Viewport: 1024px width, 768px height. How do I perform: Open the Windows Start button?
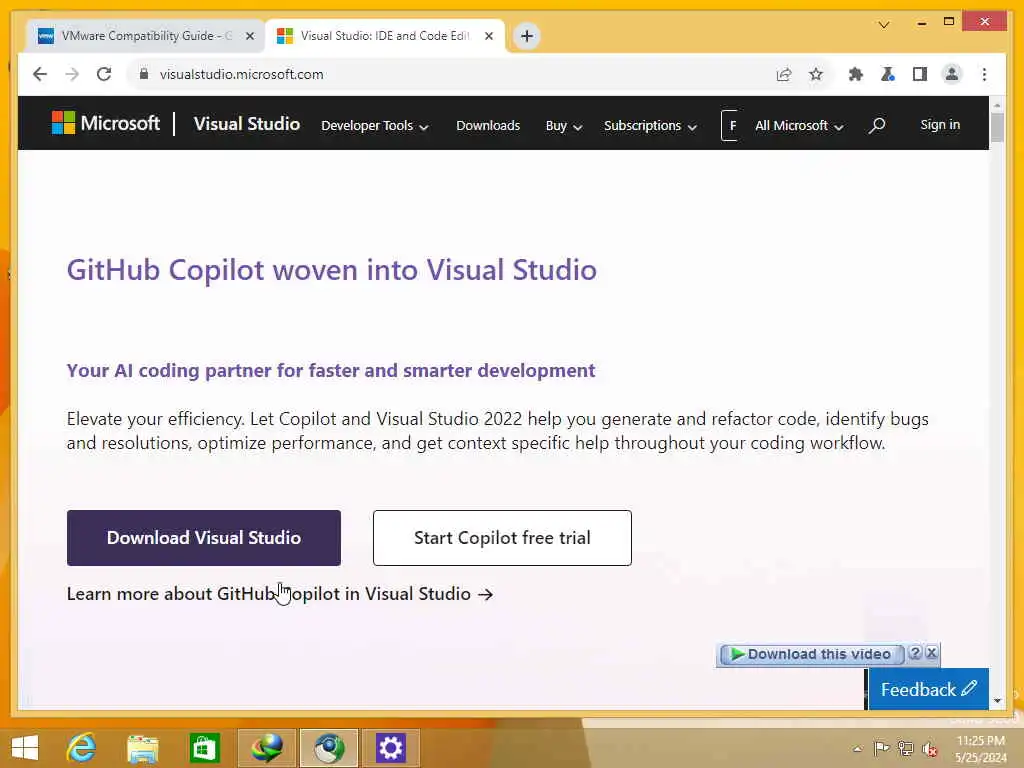click(x=25, y=748)
